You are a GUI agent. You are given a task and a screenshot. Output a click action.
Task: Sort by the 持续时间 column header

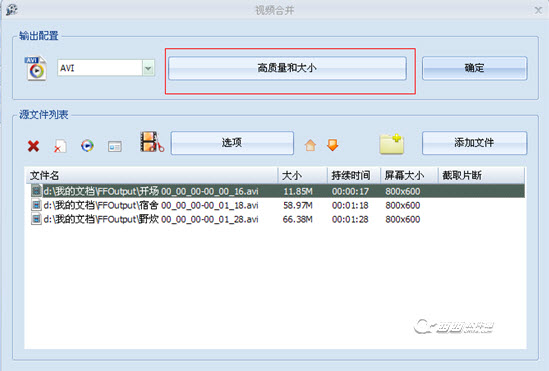[x=354, y=175]
